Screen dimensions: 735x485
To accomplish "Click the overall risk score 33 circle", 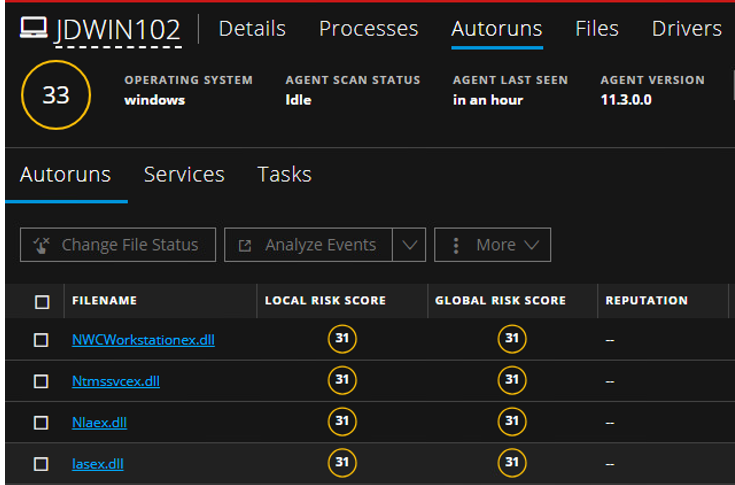I will click(x=56, y=95).
